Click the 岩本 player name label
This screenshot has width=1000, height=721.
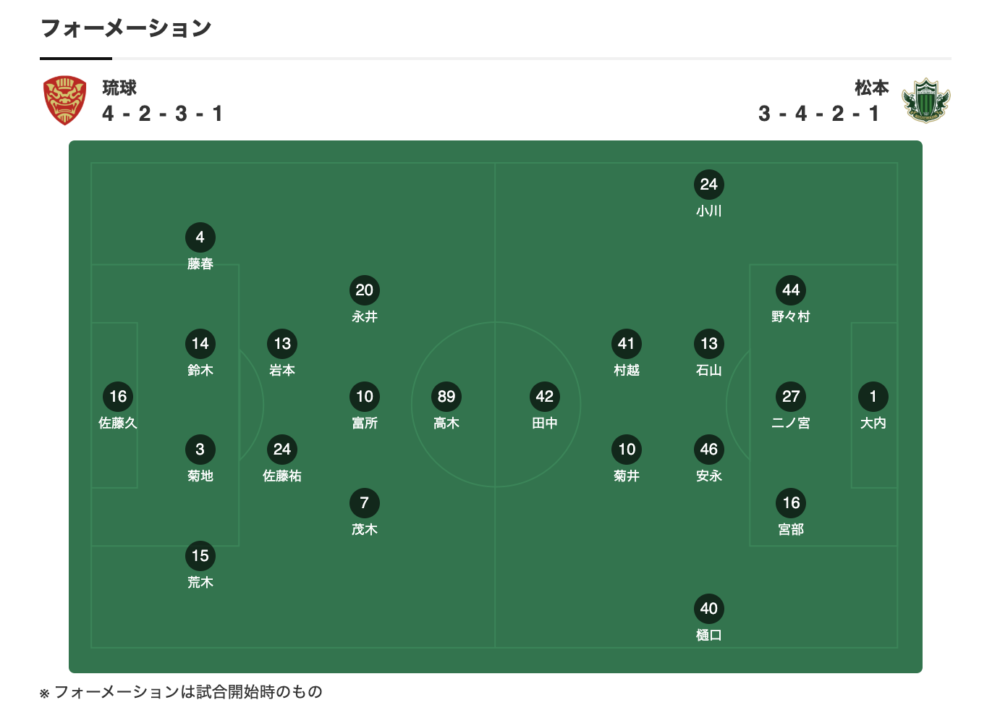coord(282,370)
